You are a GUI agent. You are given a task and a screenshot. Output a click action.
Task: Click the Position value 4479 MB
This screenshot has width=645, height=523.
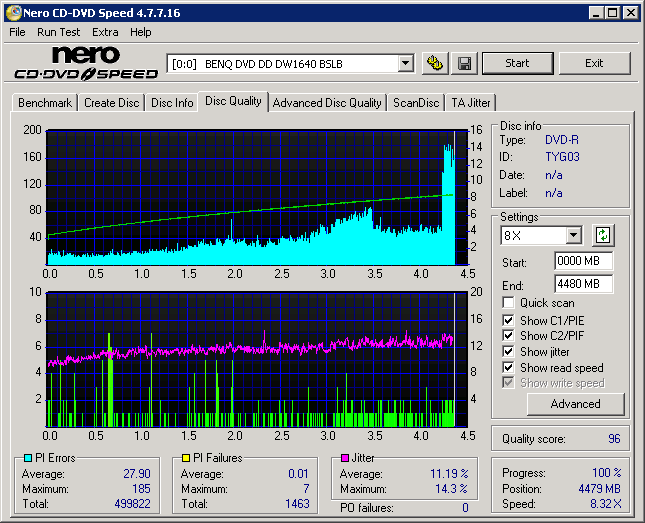(599, 488)
